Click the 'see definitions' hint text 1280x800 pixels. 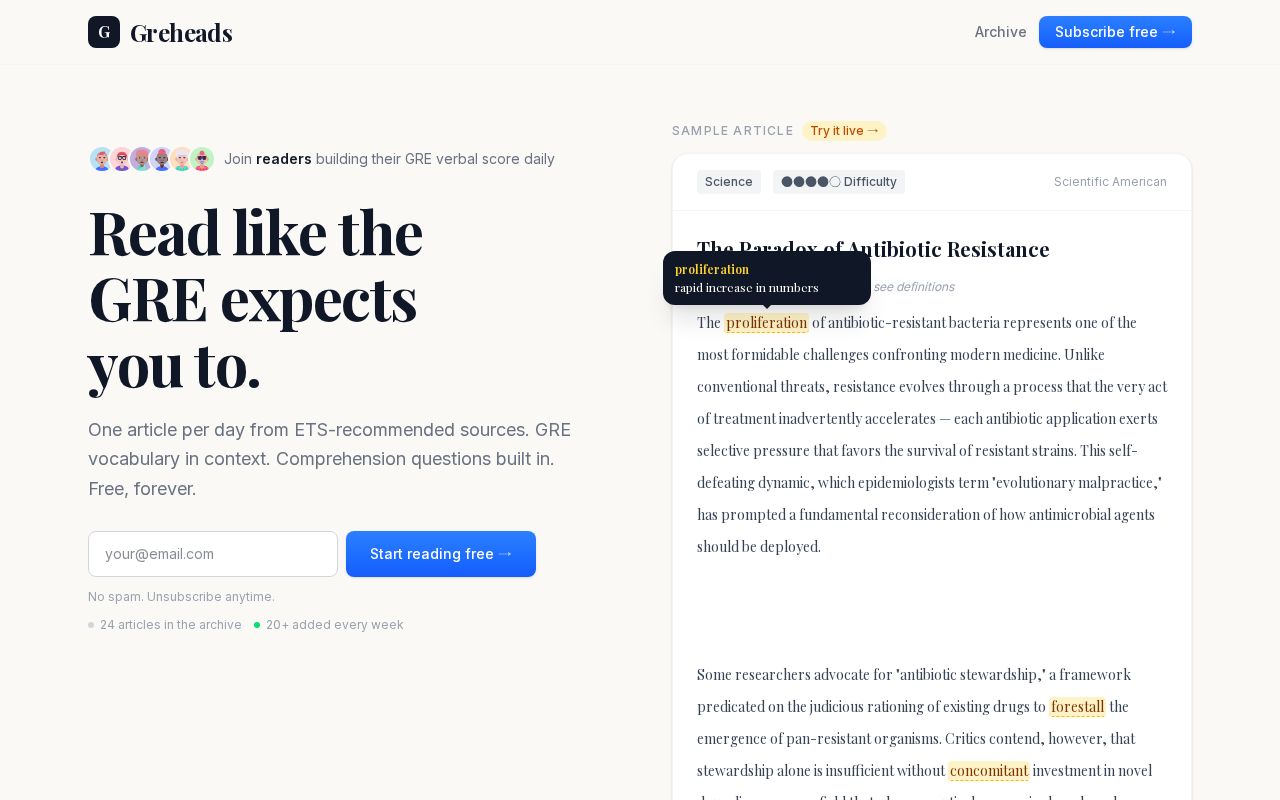tap(914, 287)
